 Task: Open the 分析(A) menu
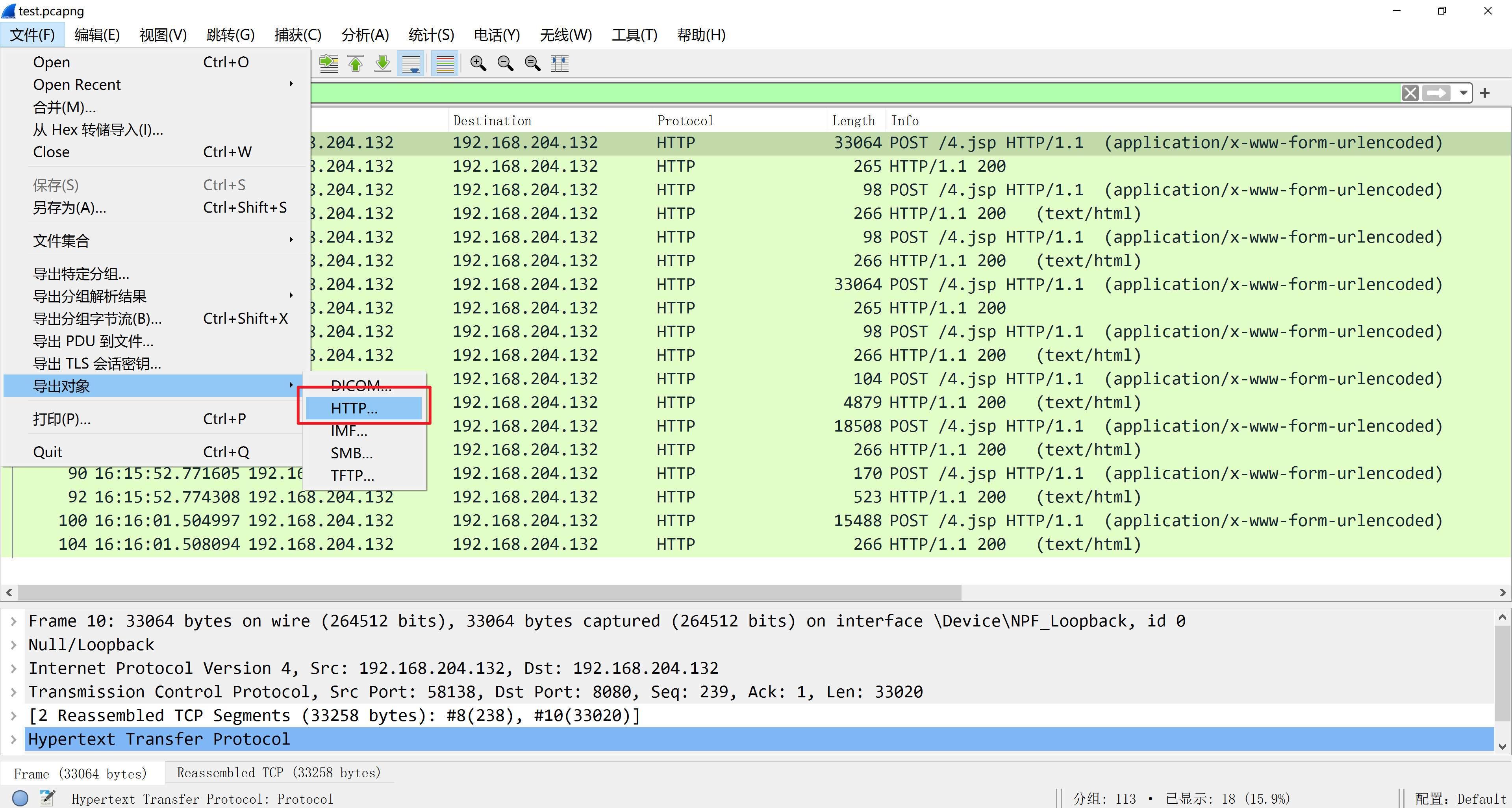[x=365, y=35]
